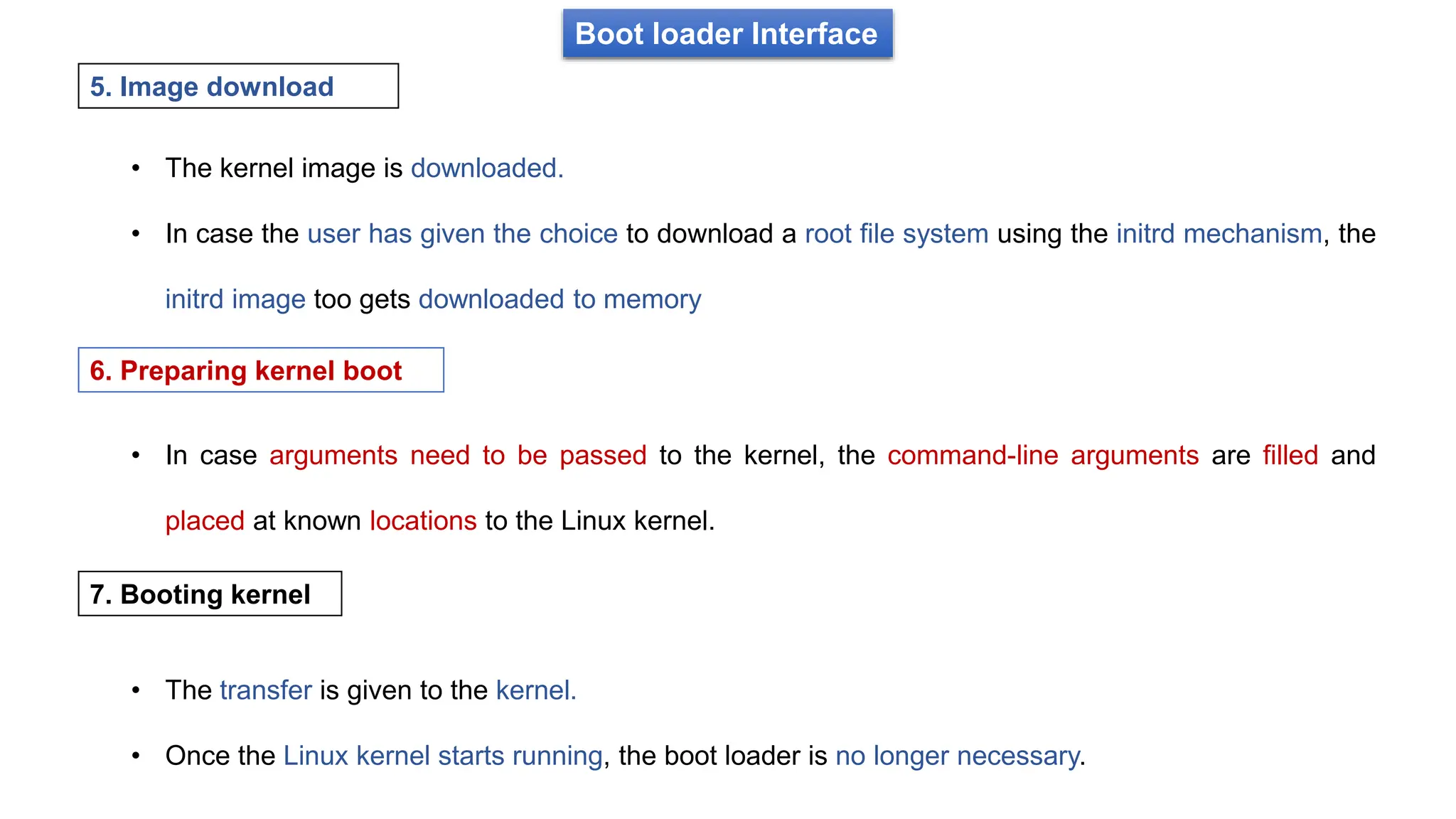
Task: Click the blue text 'root file system'
Action: [896, 234]
